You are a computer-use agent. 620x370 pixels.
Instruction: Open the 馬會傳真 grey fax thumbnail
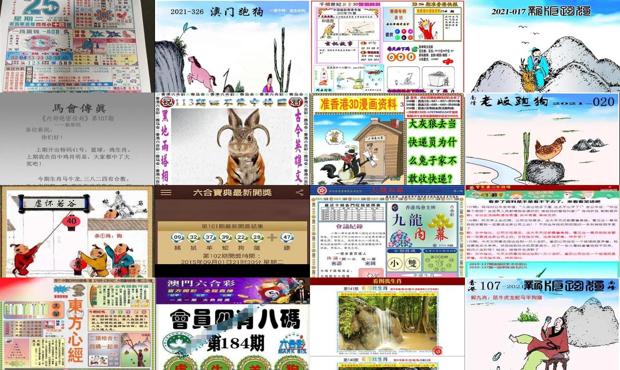[77, 139]
